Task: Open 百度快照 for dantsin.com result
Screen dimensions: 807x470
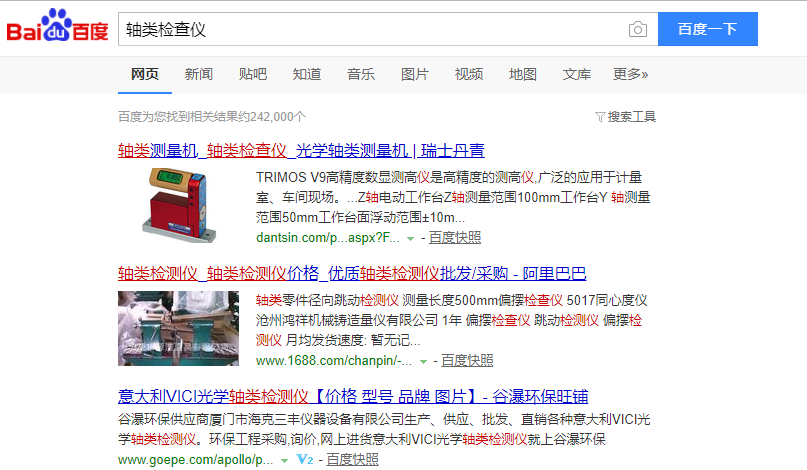Action: pos(455,237)
